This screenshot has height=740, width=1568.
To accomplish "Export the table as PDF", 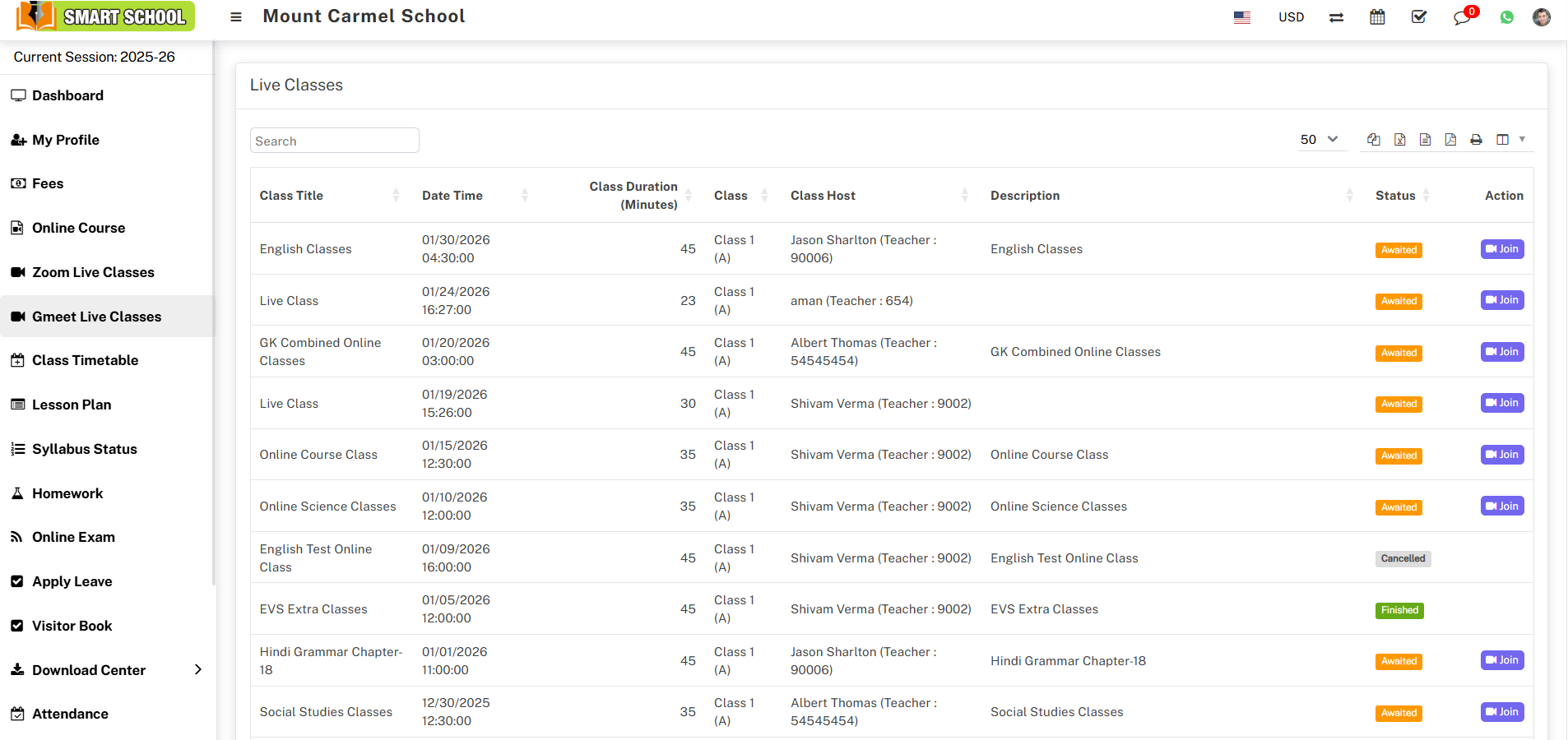I will point(1450,140).
